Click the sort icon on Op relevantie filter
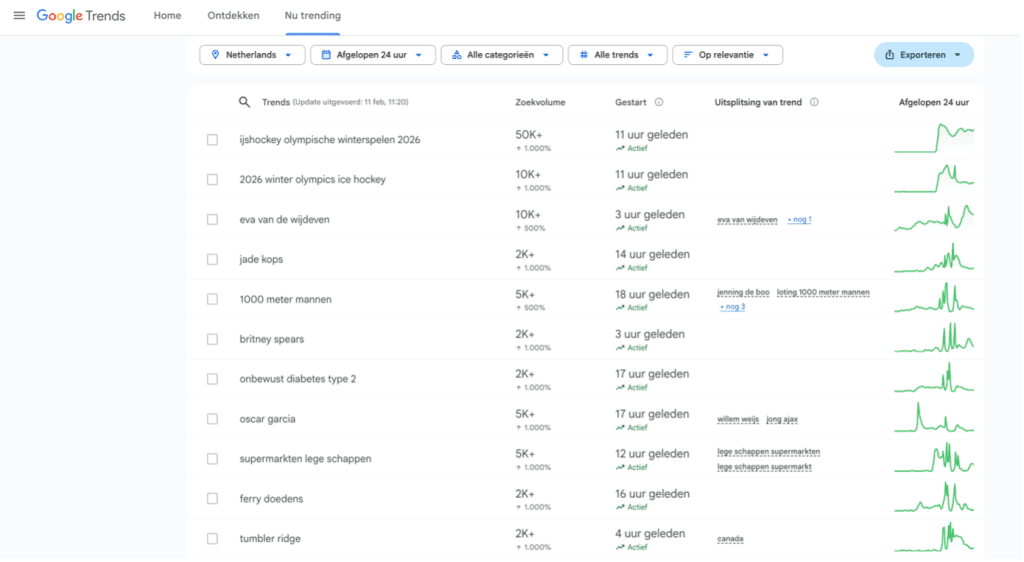 688,55
